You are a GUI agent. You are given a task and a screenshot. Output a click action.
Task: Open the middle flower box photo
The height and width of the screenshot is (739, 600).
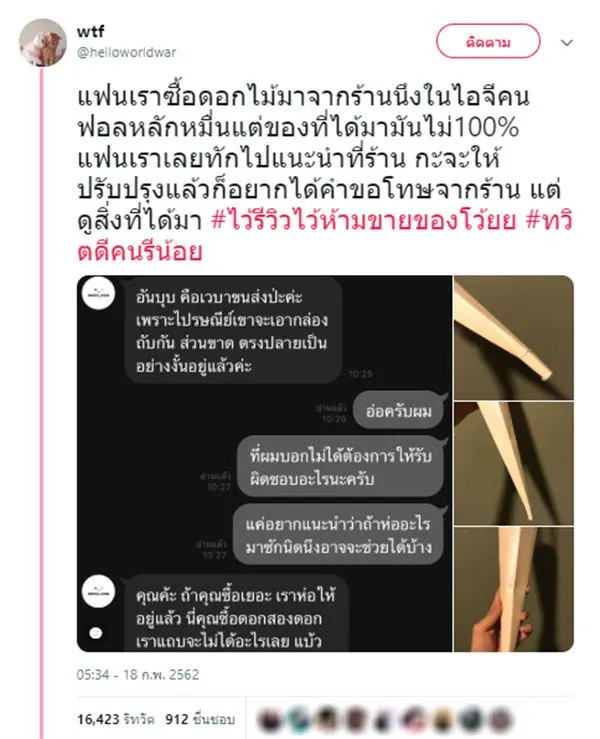(x=514, y=464)
